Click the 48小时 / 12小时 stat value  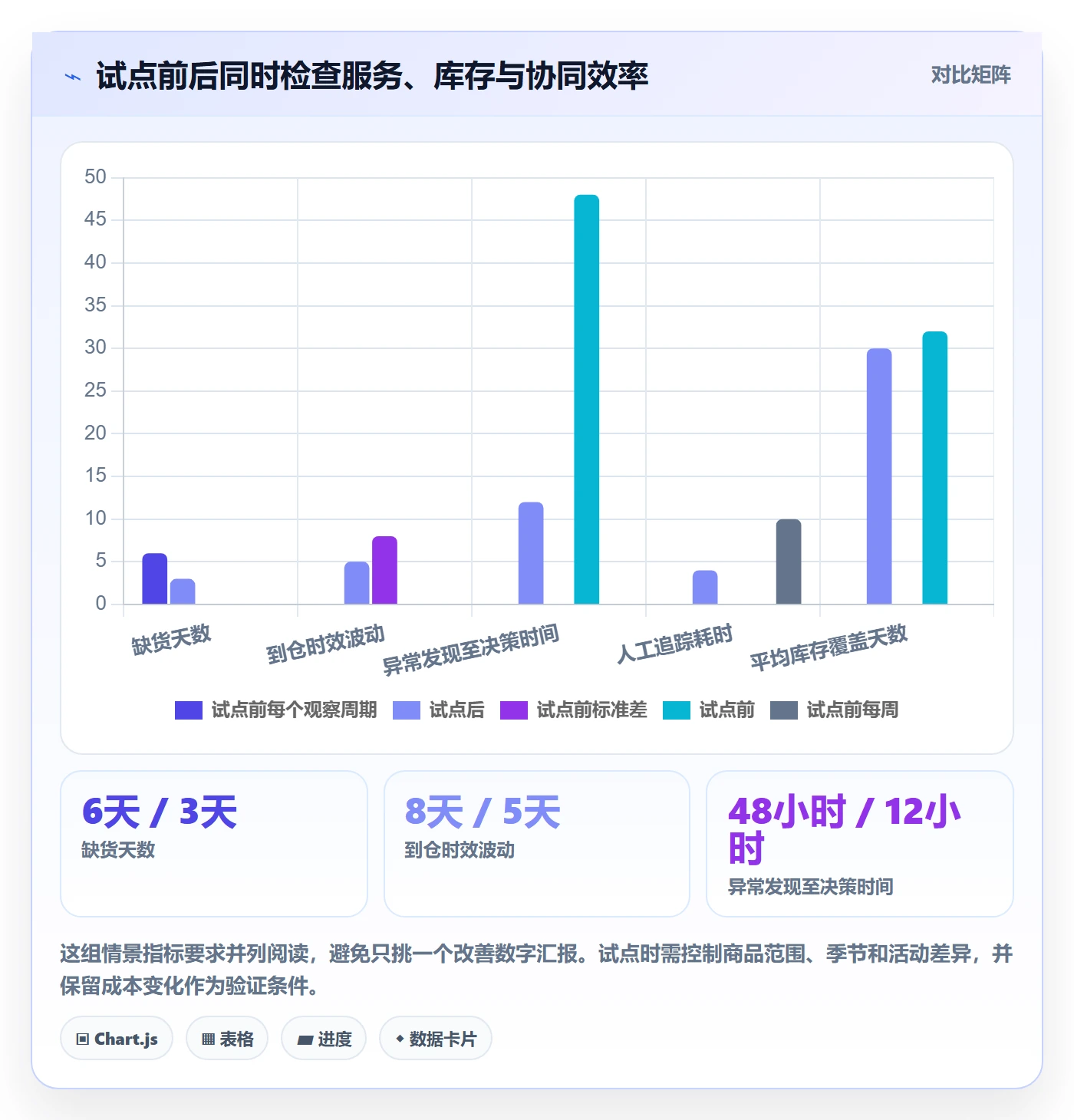click(x=844, y=830)
